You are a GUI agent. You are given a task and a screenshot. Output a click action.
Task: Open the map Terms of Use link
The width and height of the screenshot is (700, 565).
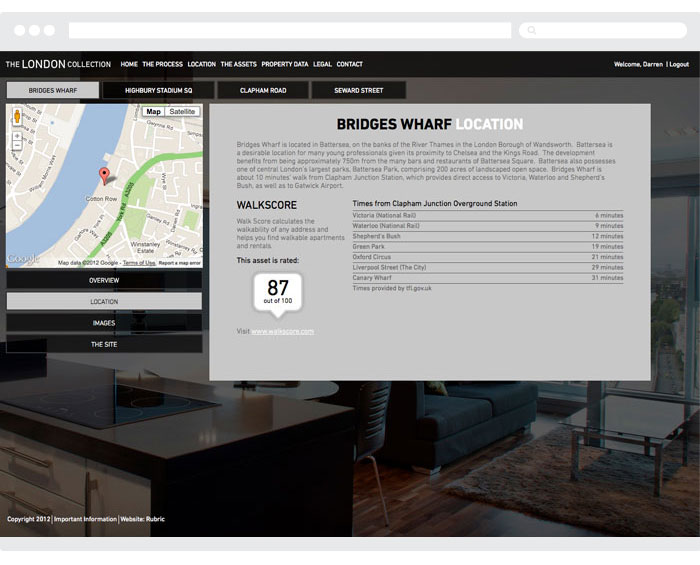[x=139, y=263]
